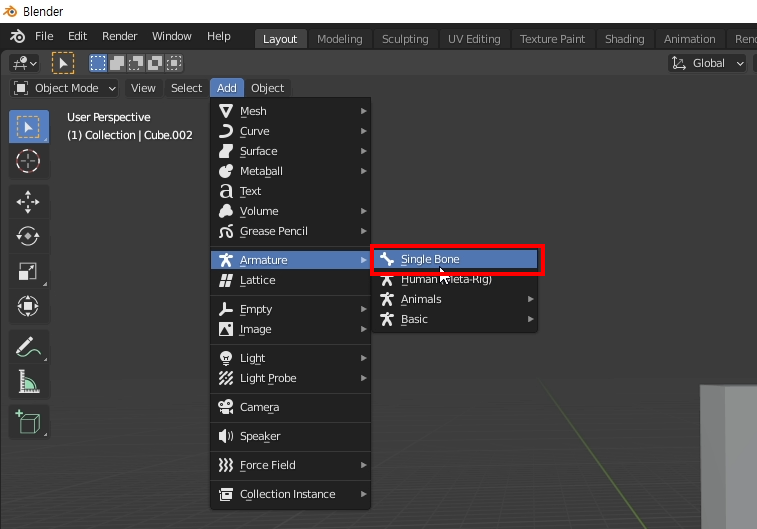Switch to the Modeling workspace tab

(339, 39)
